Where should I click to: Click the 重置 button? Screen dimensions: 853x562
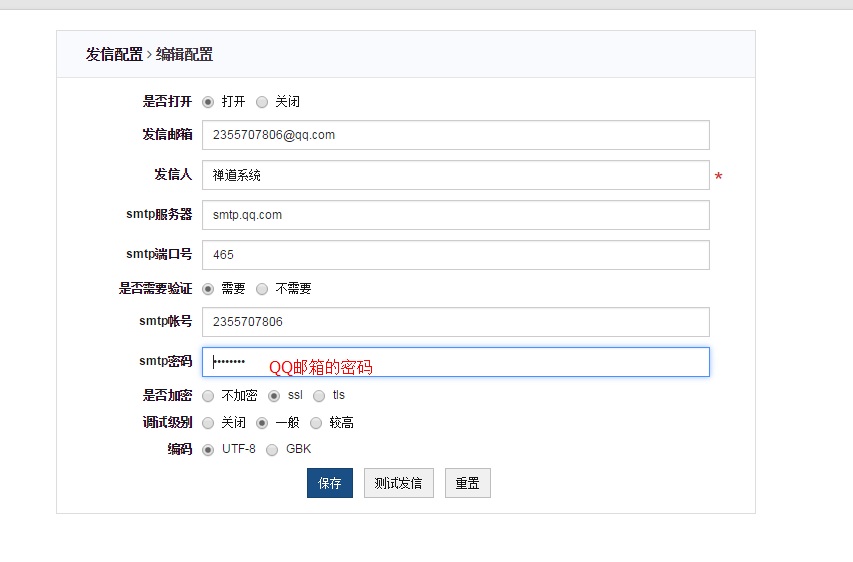point(468,483)
